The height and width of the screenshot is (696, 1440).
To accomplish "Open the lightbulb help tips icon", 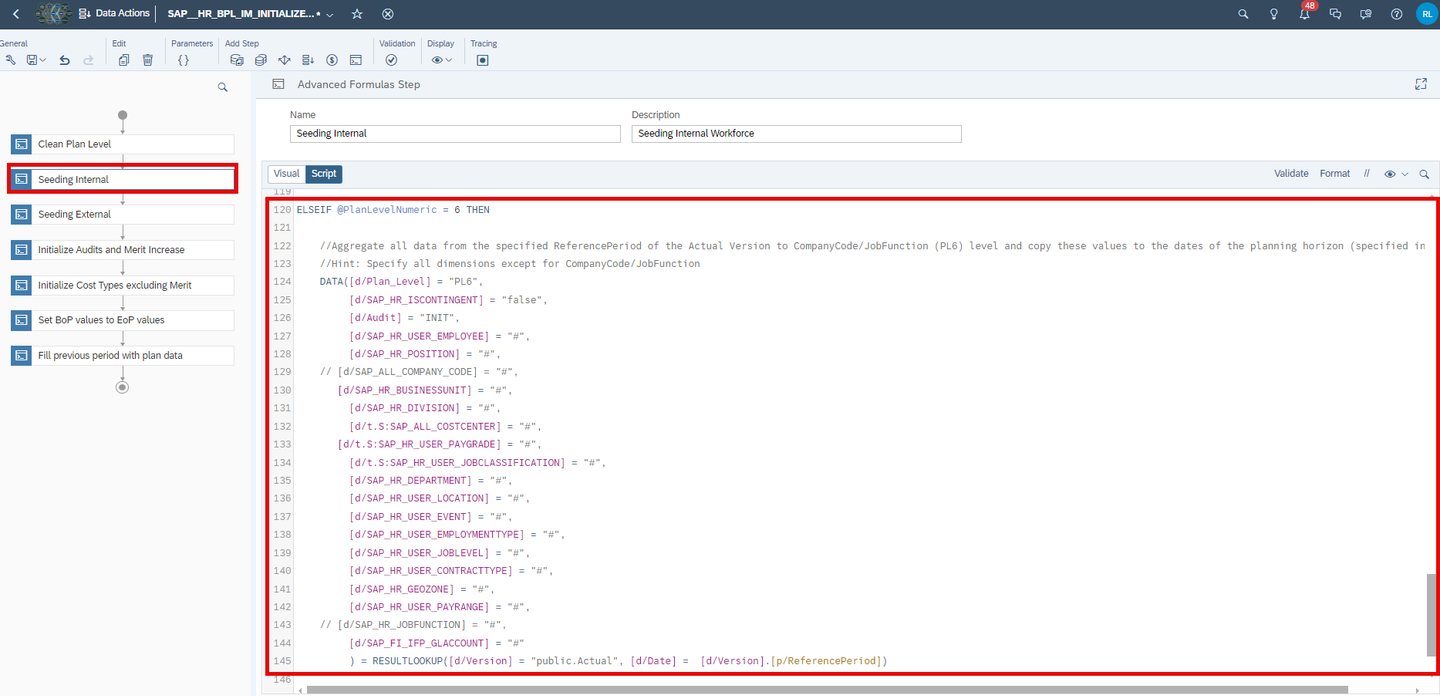I will [1274, 14].
